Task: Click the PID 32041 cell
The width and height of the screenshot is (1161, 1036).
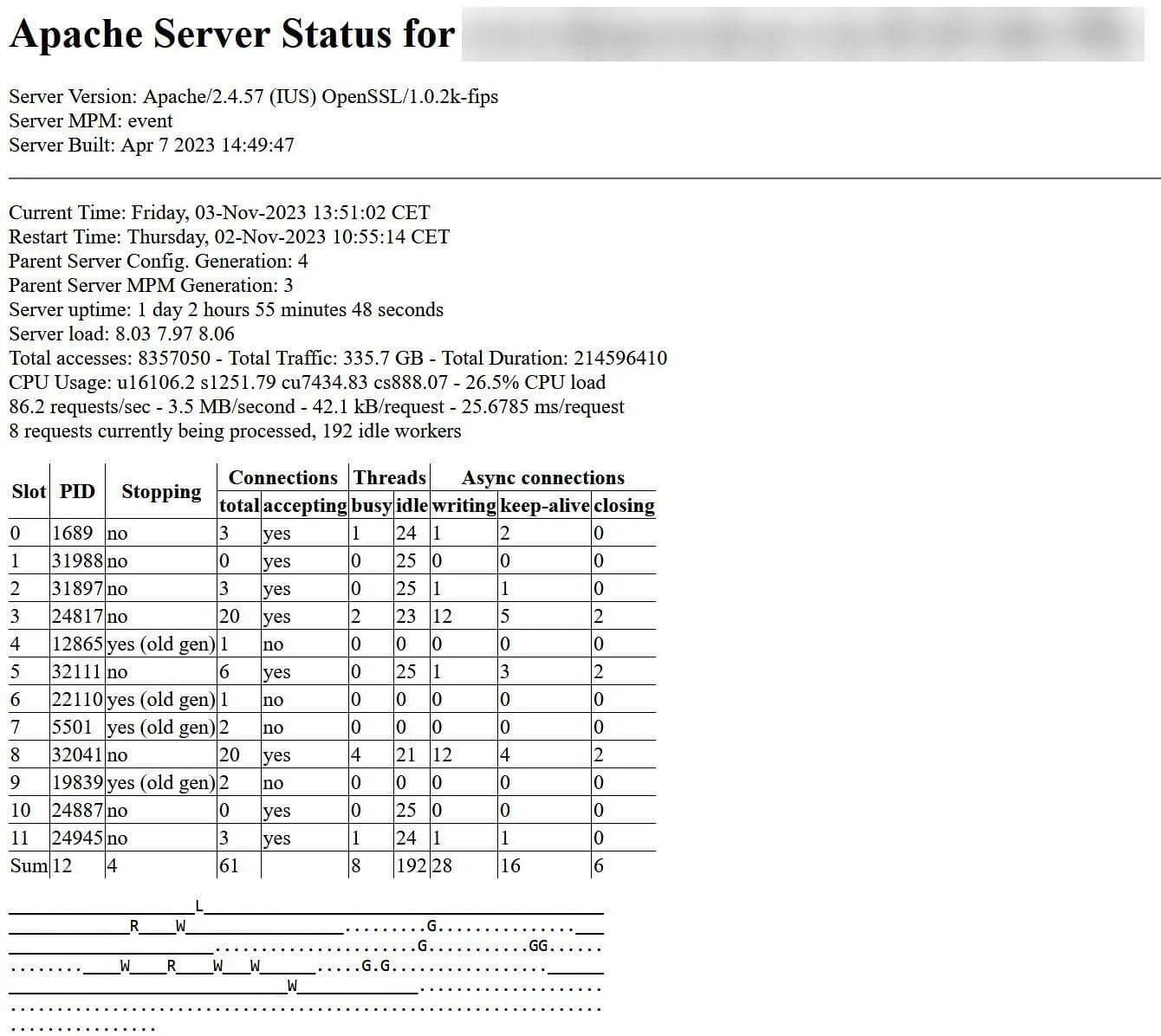Action: (x=77, y=754)
